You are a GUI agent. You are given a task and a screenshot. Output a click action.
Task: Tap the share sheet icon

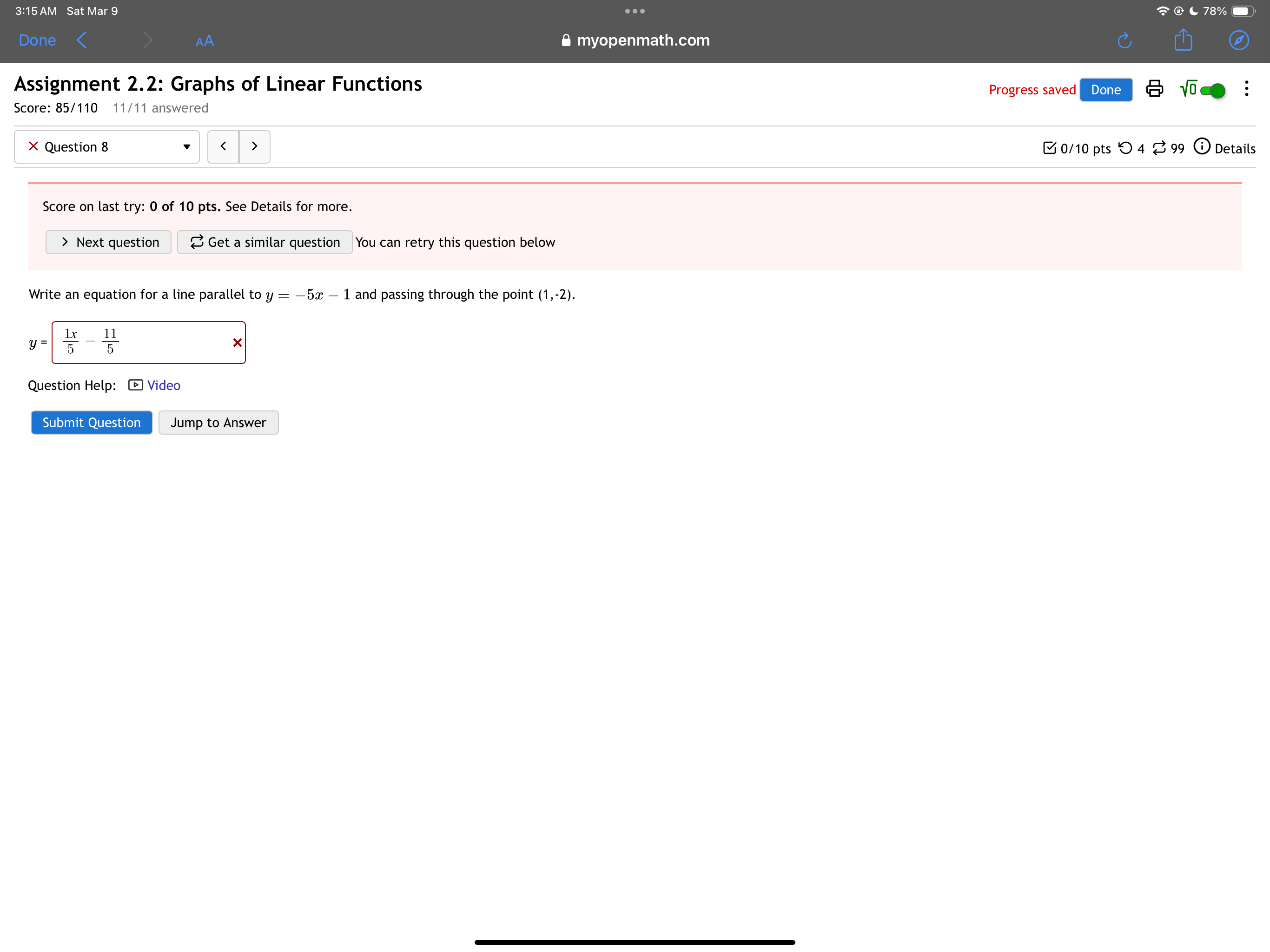[1183, 40]
